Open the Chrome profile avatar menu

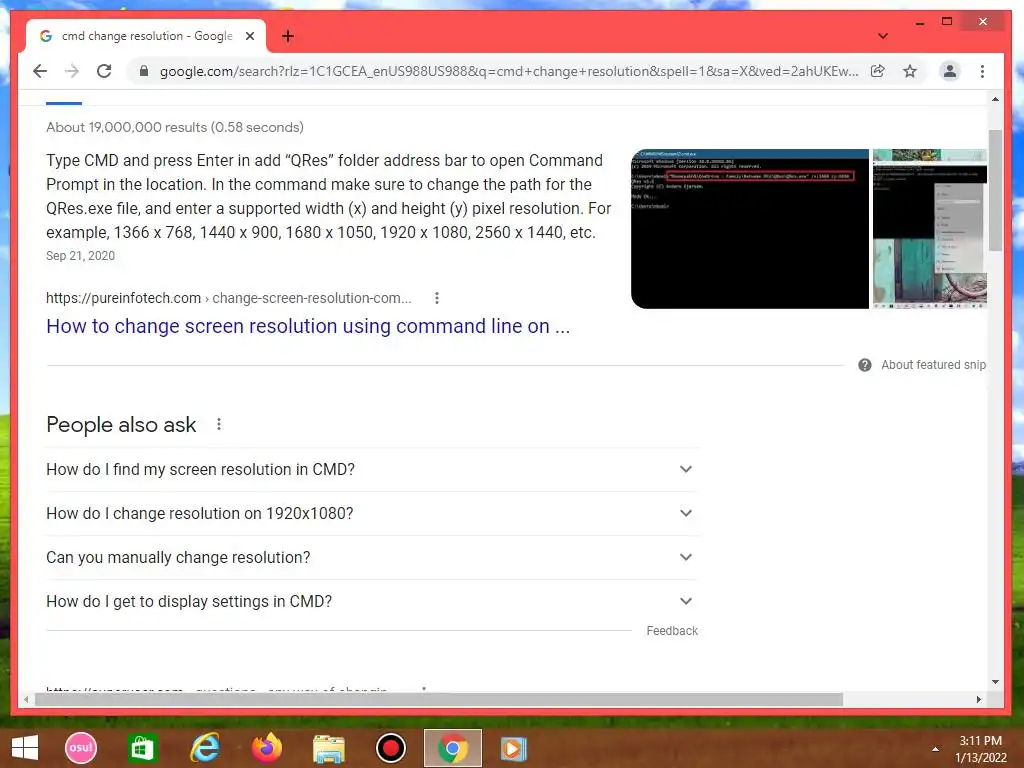950,71
